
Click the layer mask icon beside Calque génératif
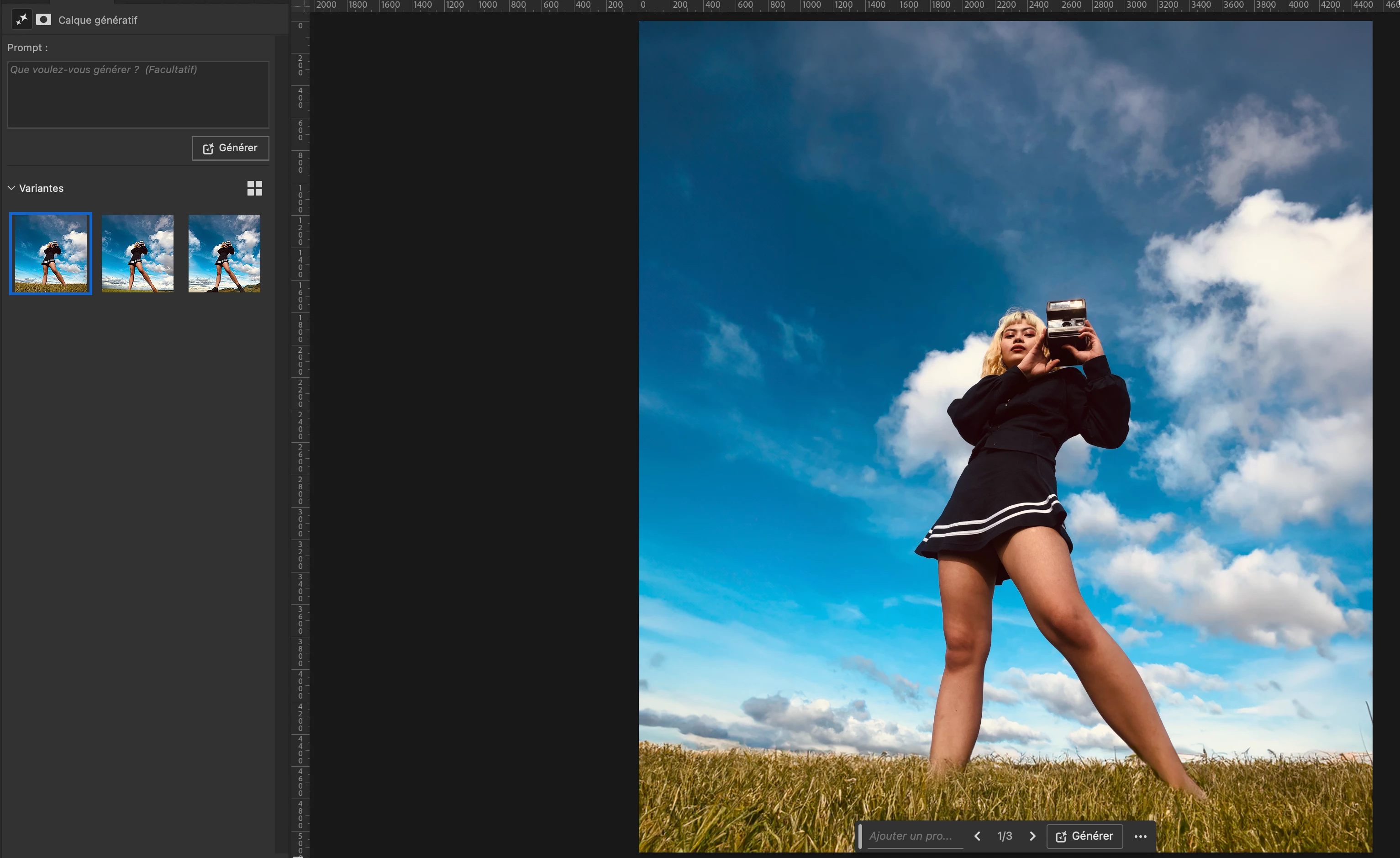click(x=44, y=20)
